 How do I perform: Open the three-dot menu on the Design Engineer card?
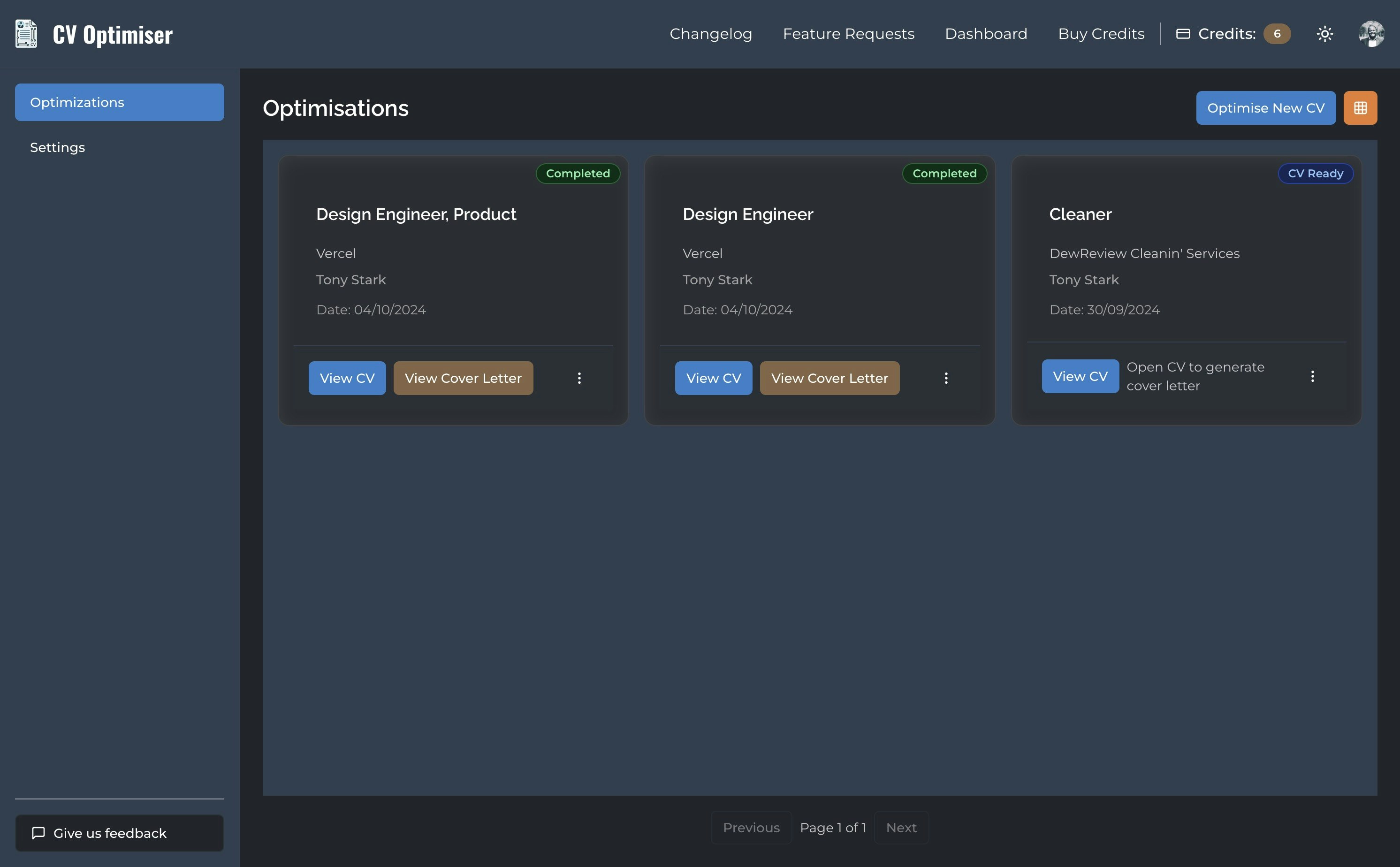coord(946,378)
